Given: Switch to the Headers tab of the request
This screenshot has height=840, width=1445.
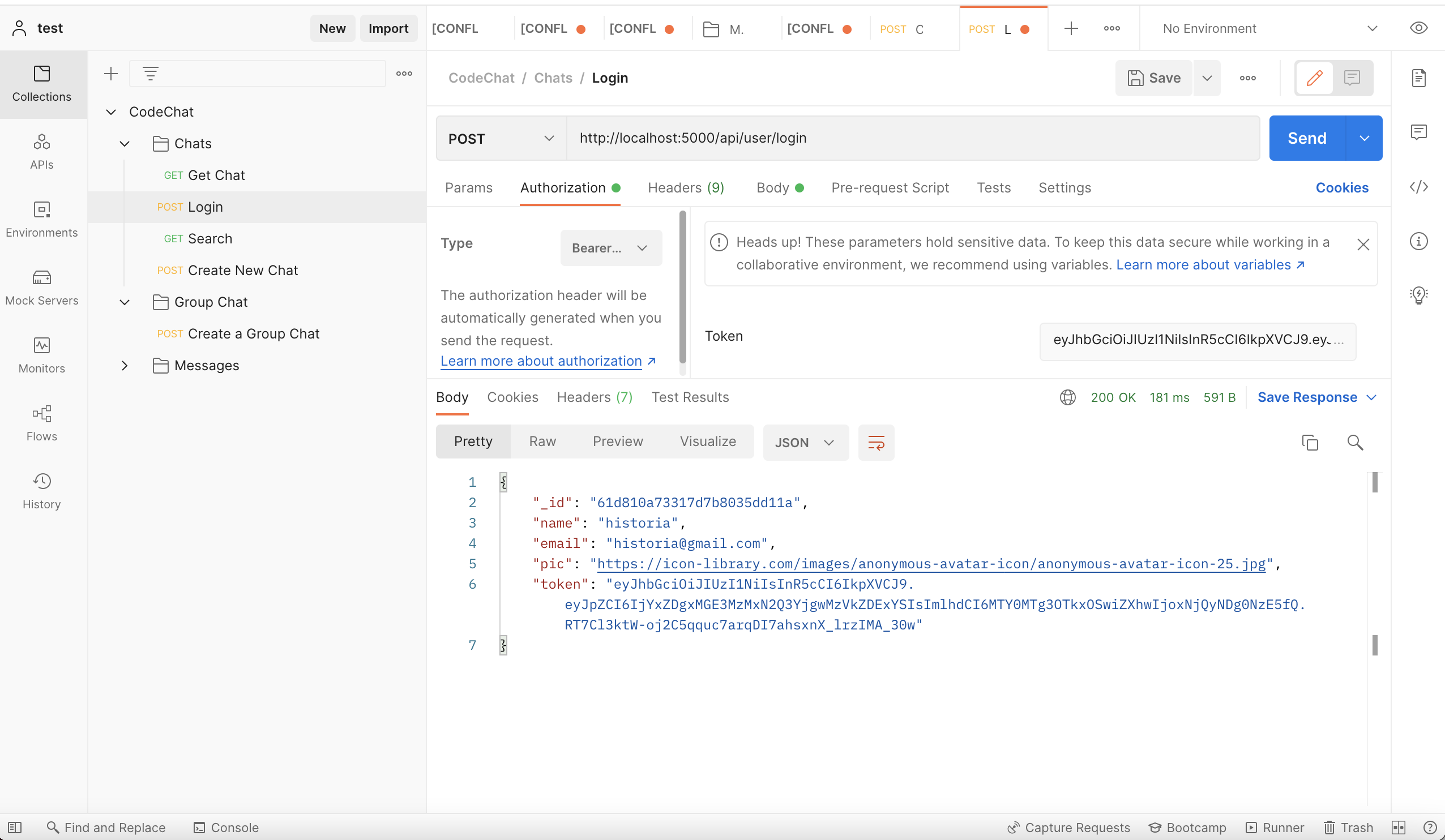Looking at the screenshot, I should (x=686, y=187).
